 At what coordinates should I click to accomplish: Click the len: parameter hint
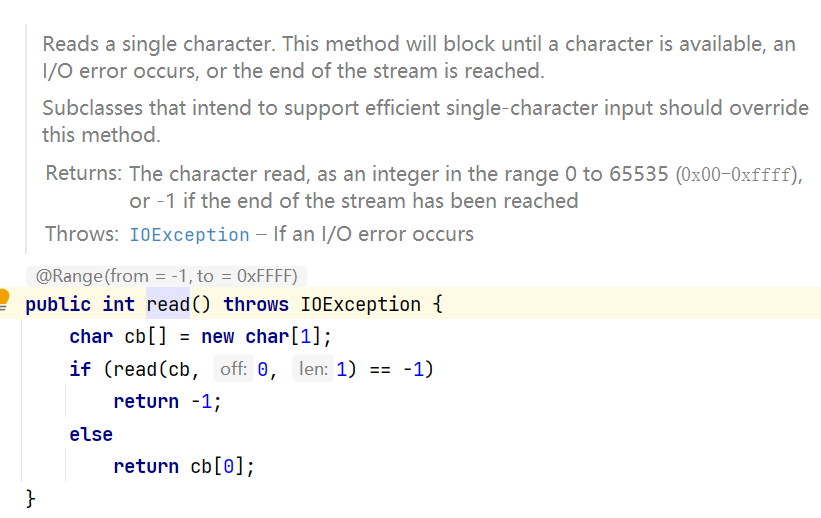click(x=313, y=369)
